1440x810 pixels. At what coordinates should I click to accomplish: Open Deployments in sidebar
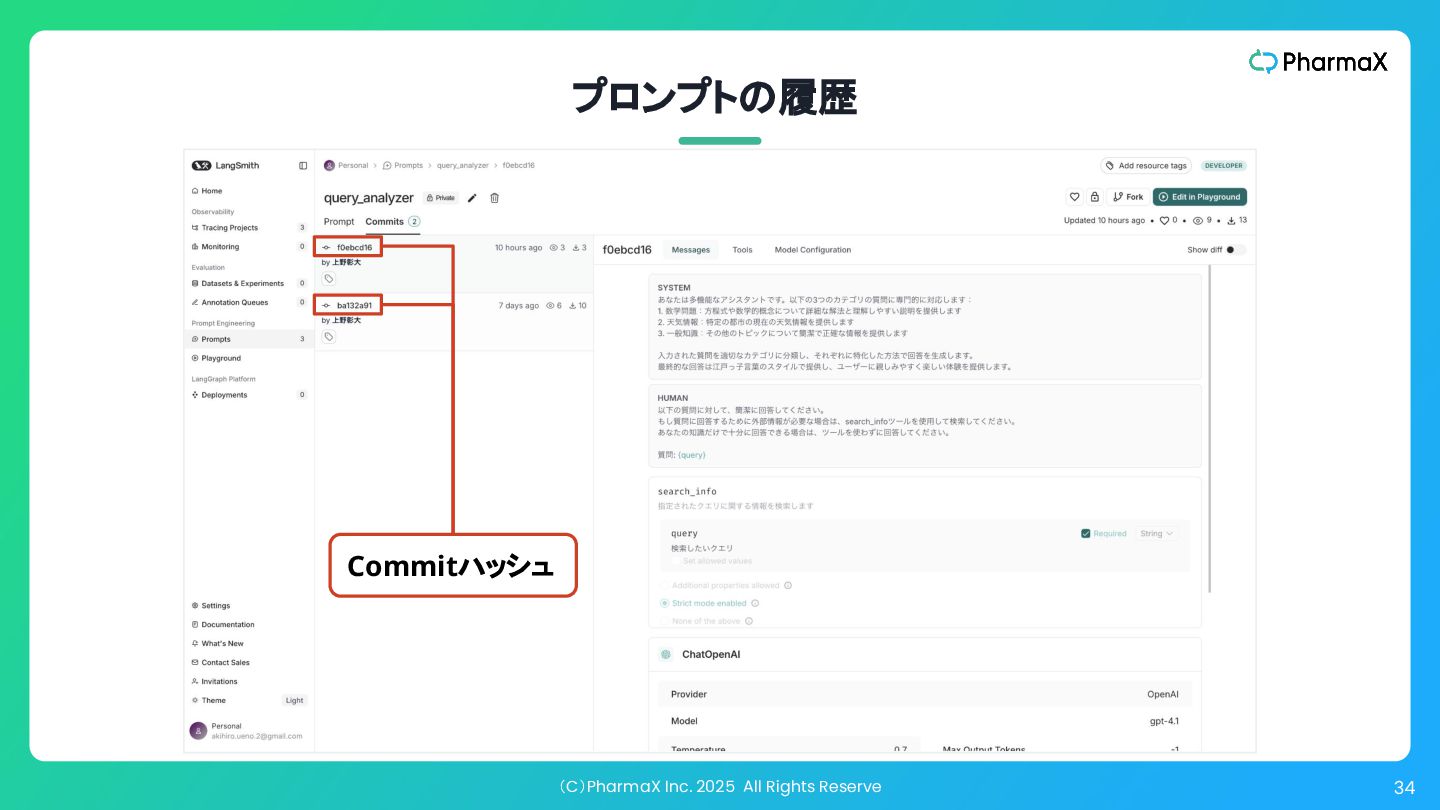(x=249, y=395)
